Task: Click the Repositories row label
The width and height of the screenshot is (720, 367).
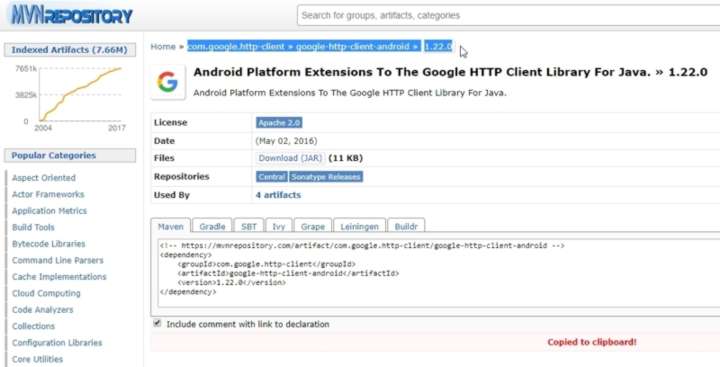Action: click(x=181, y=176)
